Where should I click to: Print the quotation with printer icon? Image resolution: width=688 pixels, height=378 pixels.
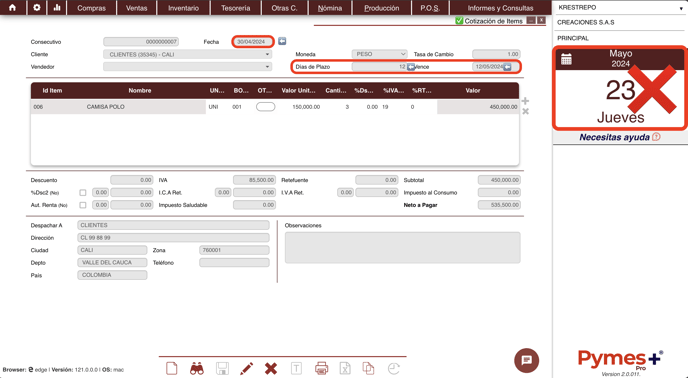322,368
